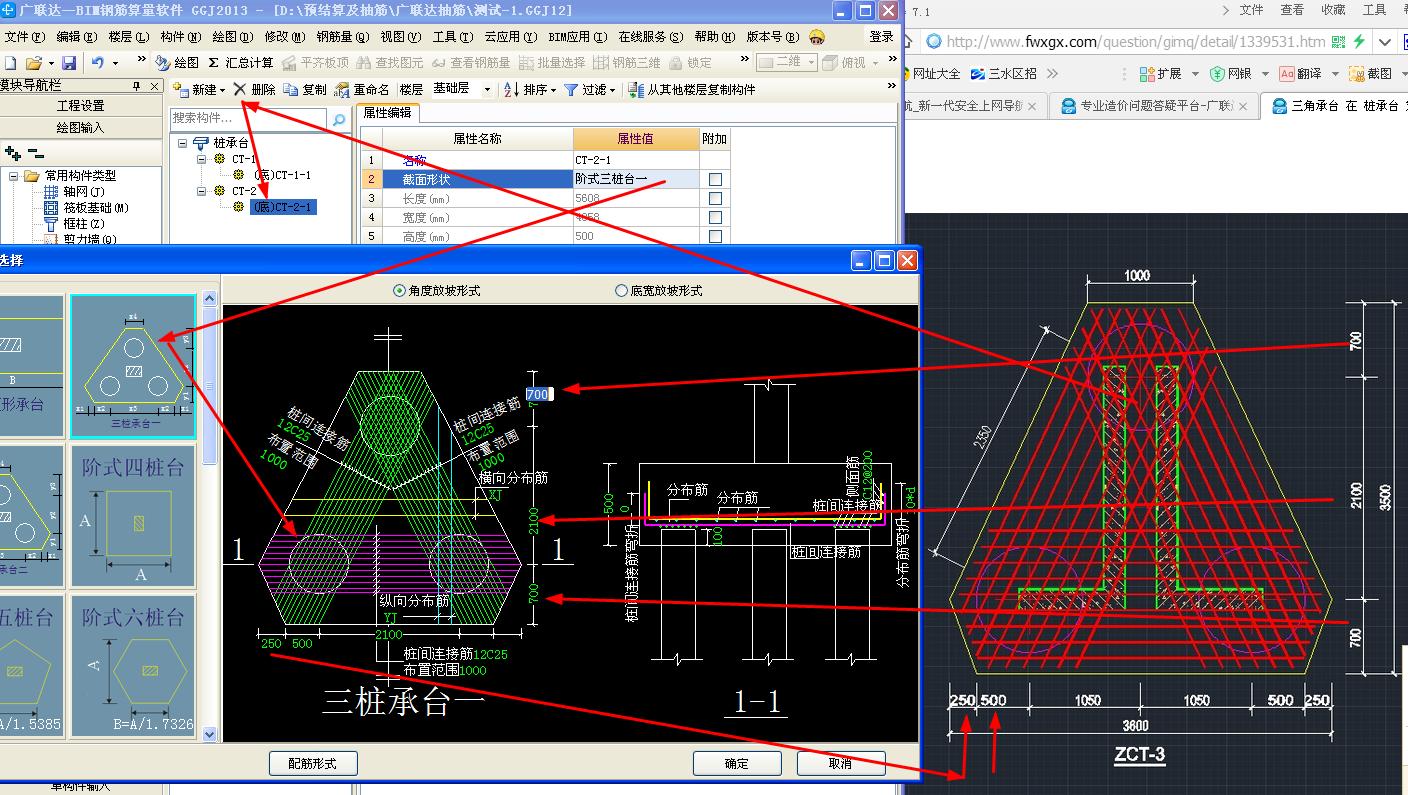Collapse the CT-2 tree node
The image size is (1408, 795).
click(201, 191)
